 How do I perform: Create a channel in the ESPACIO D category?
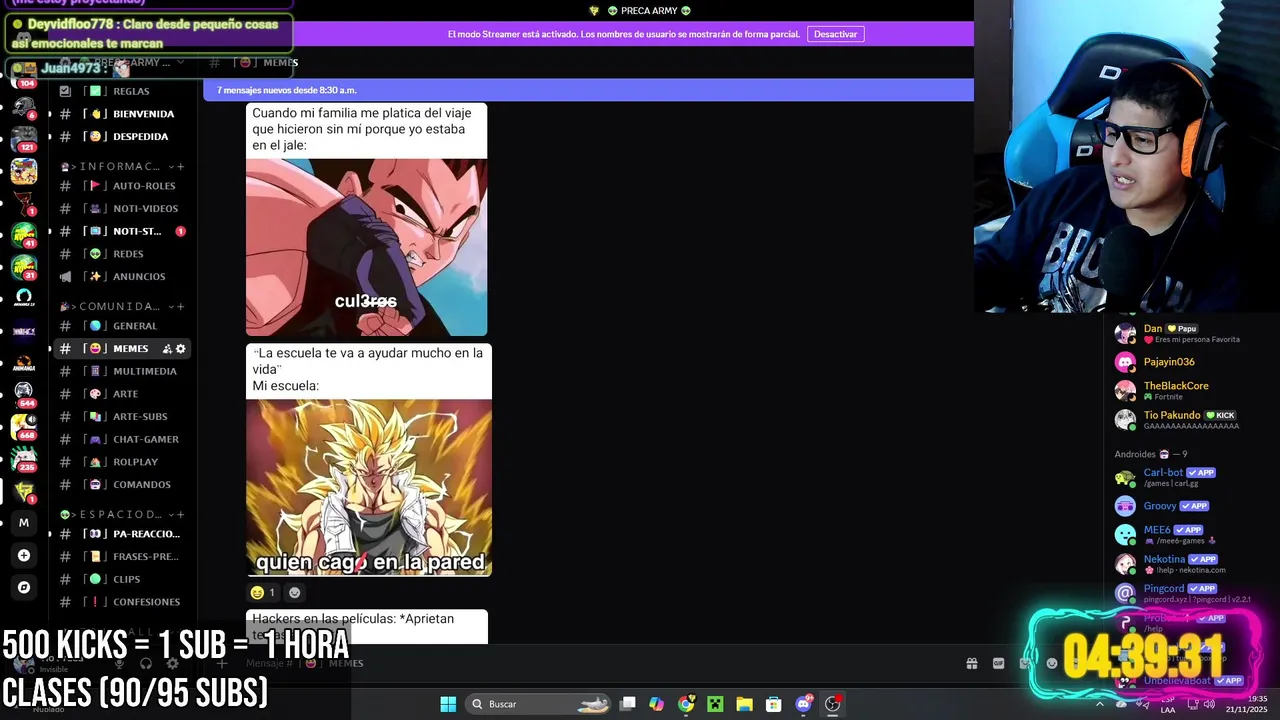[x=181, y=514]
